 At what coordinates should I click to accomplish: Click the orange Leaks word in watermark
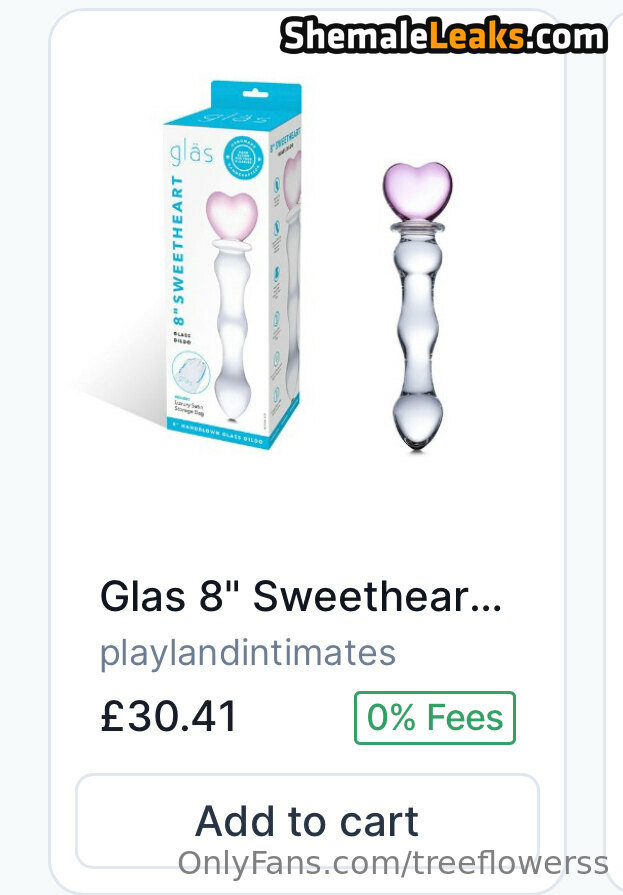[476, 36]
